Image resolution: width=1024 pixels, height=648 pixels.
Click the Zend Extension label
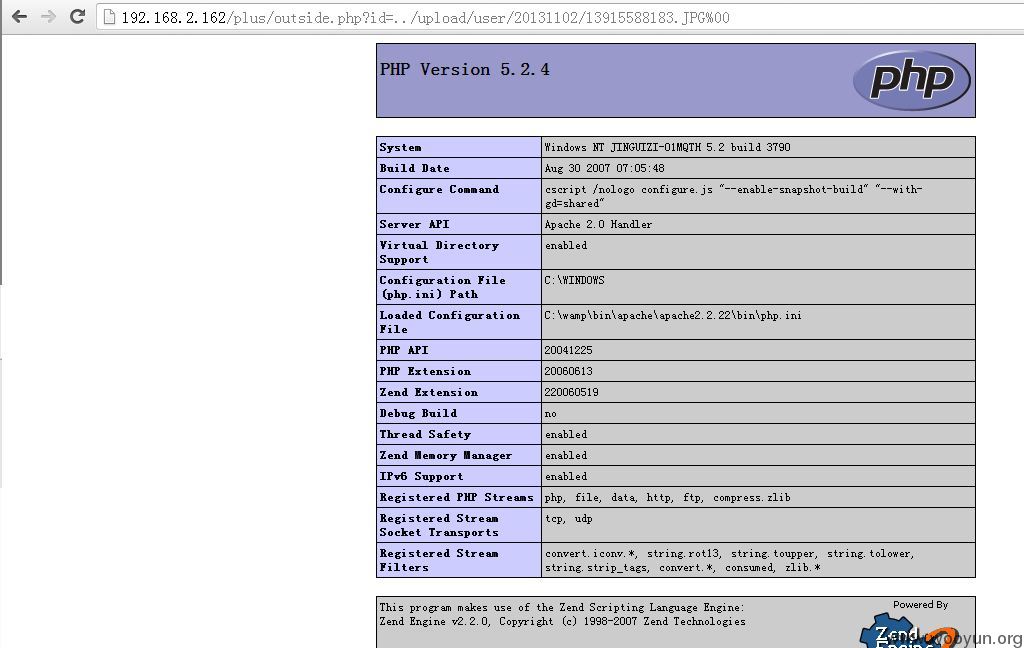coord(428,392)
